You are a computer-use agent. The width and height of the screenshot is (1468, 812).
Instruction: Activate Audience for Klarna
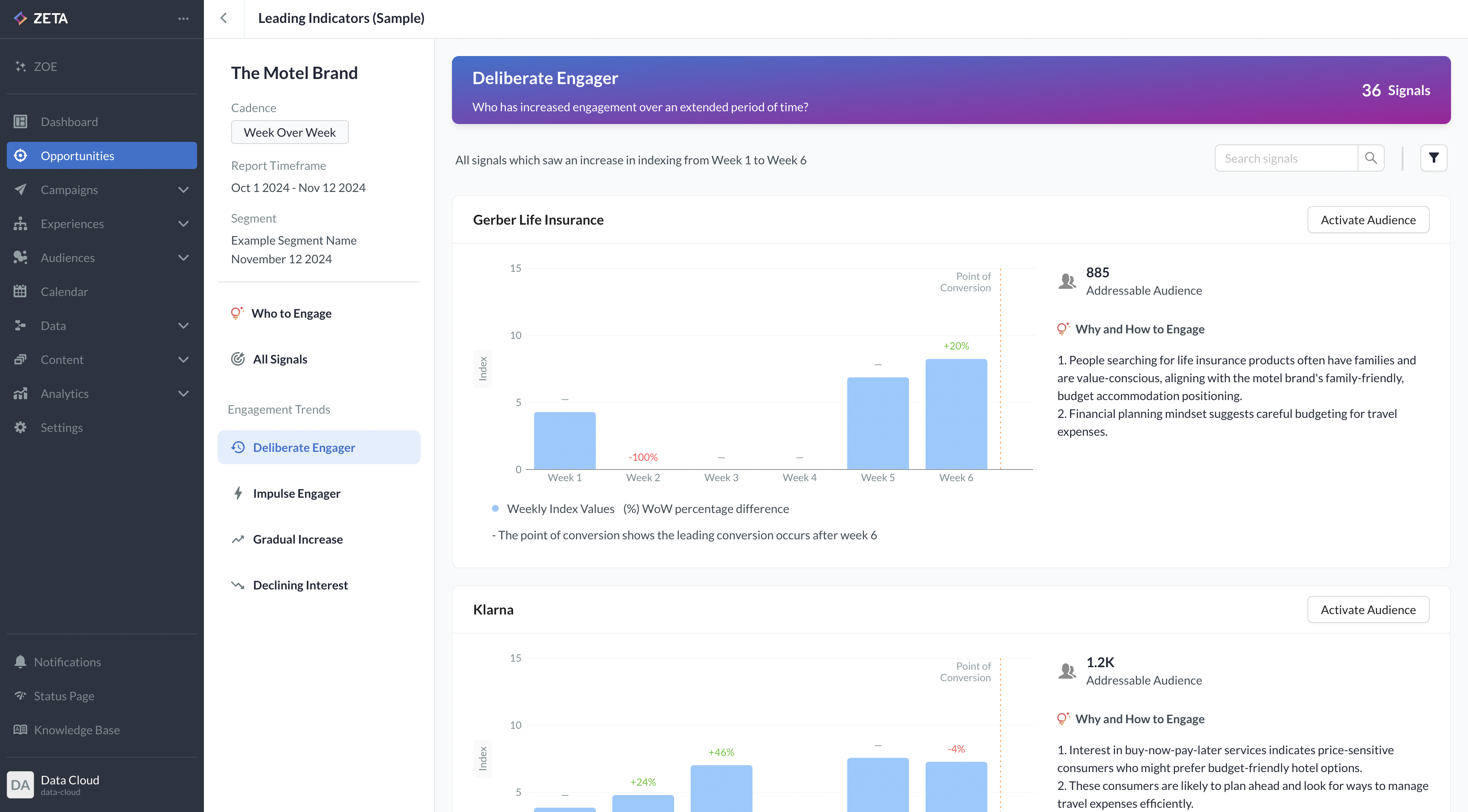click(x=1368, y=610)
